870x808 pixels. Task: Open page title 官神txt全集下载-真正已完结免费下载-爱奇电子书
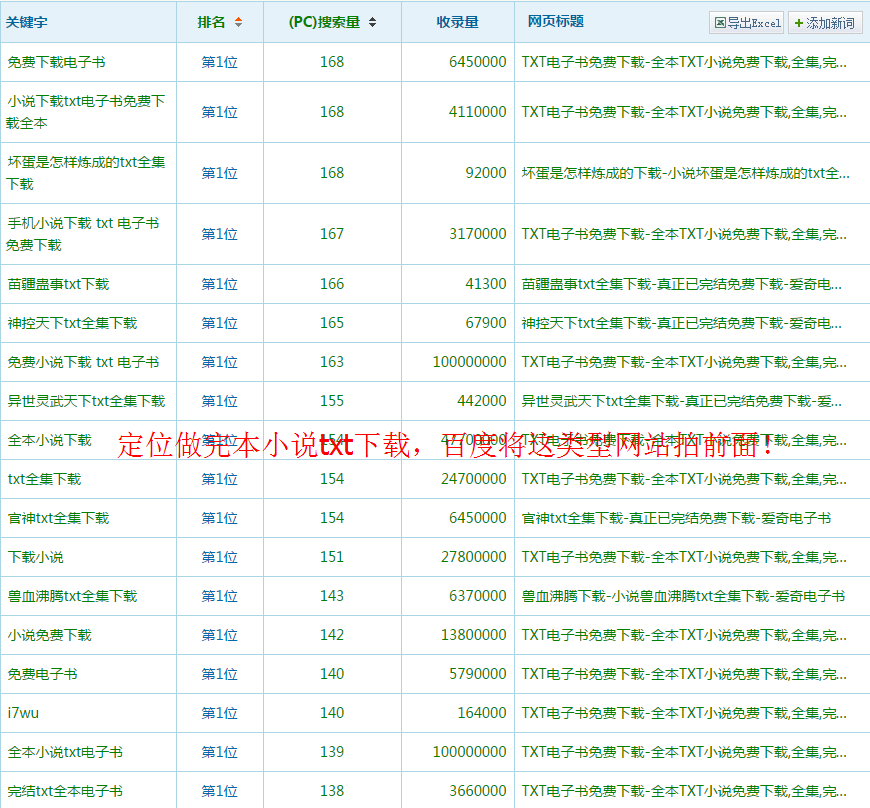coord(676,518)
